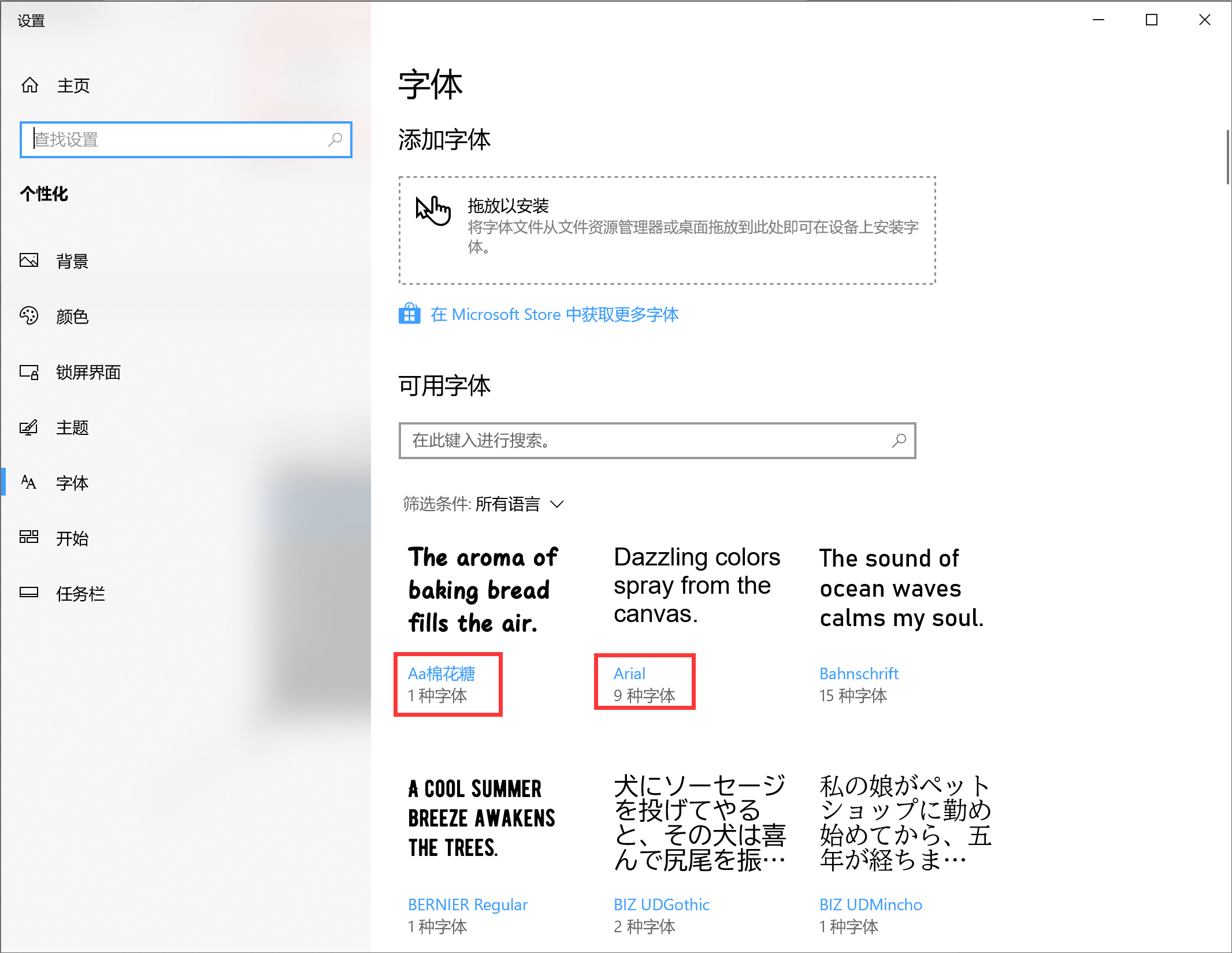Click the Microsoft Store bag icon

pos(410,314)
